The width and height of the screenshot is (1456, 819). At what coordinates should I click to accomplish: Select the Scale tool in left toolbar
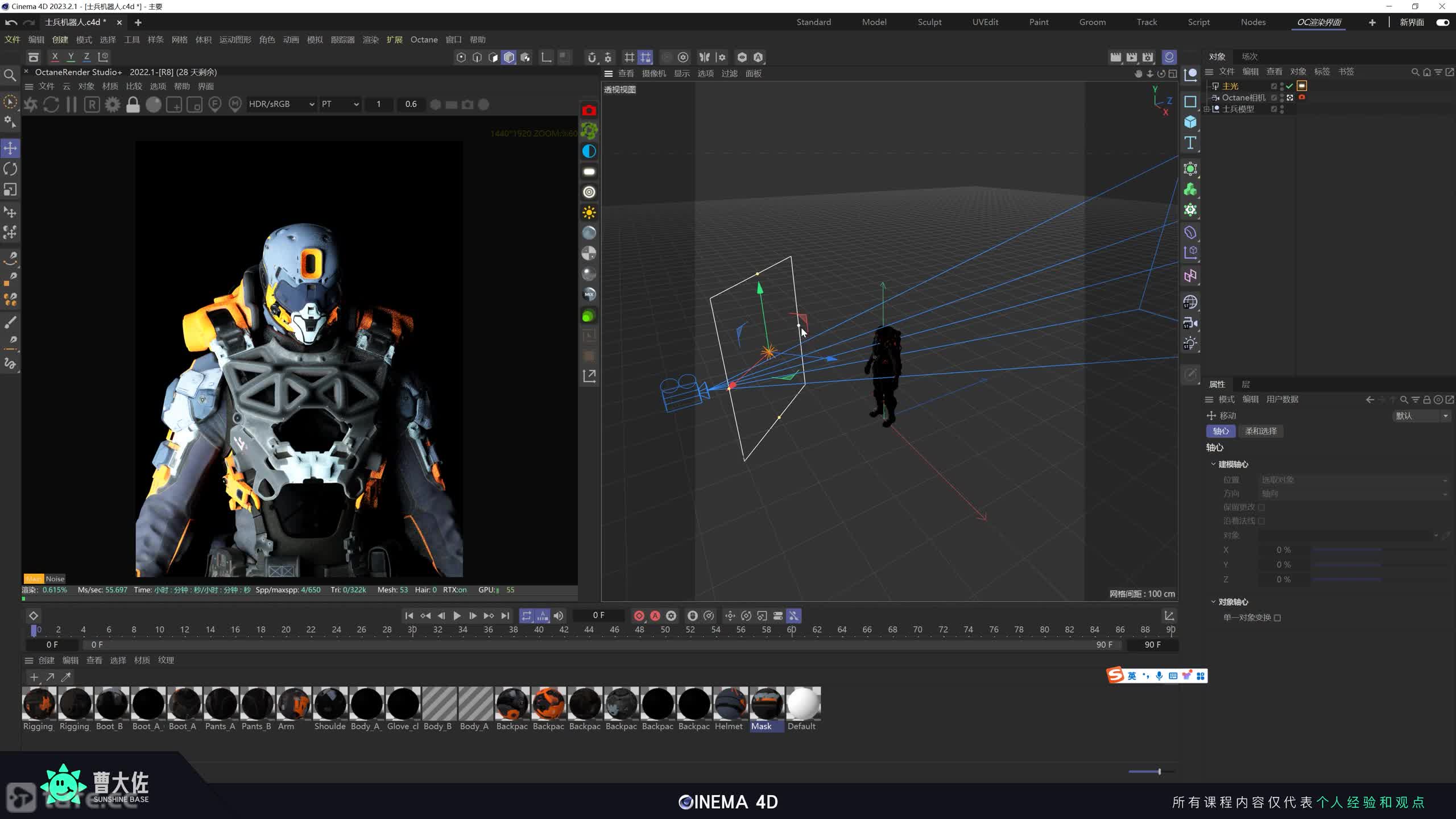(10, 189)
